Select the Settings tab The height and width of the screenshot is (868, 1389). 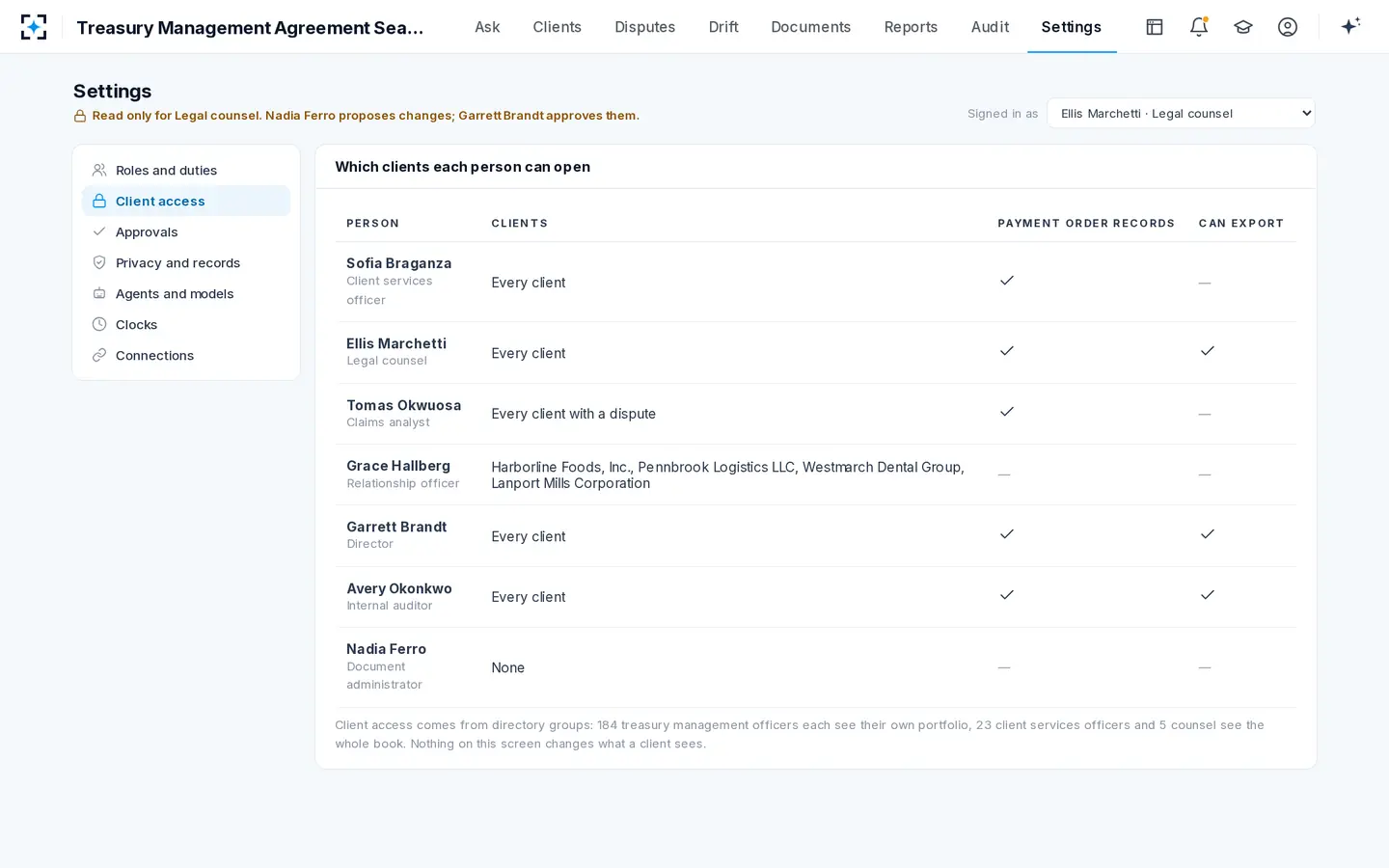[x=1072, y=27]
